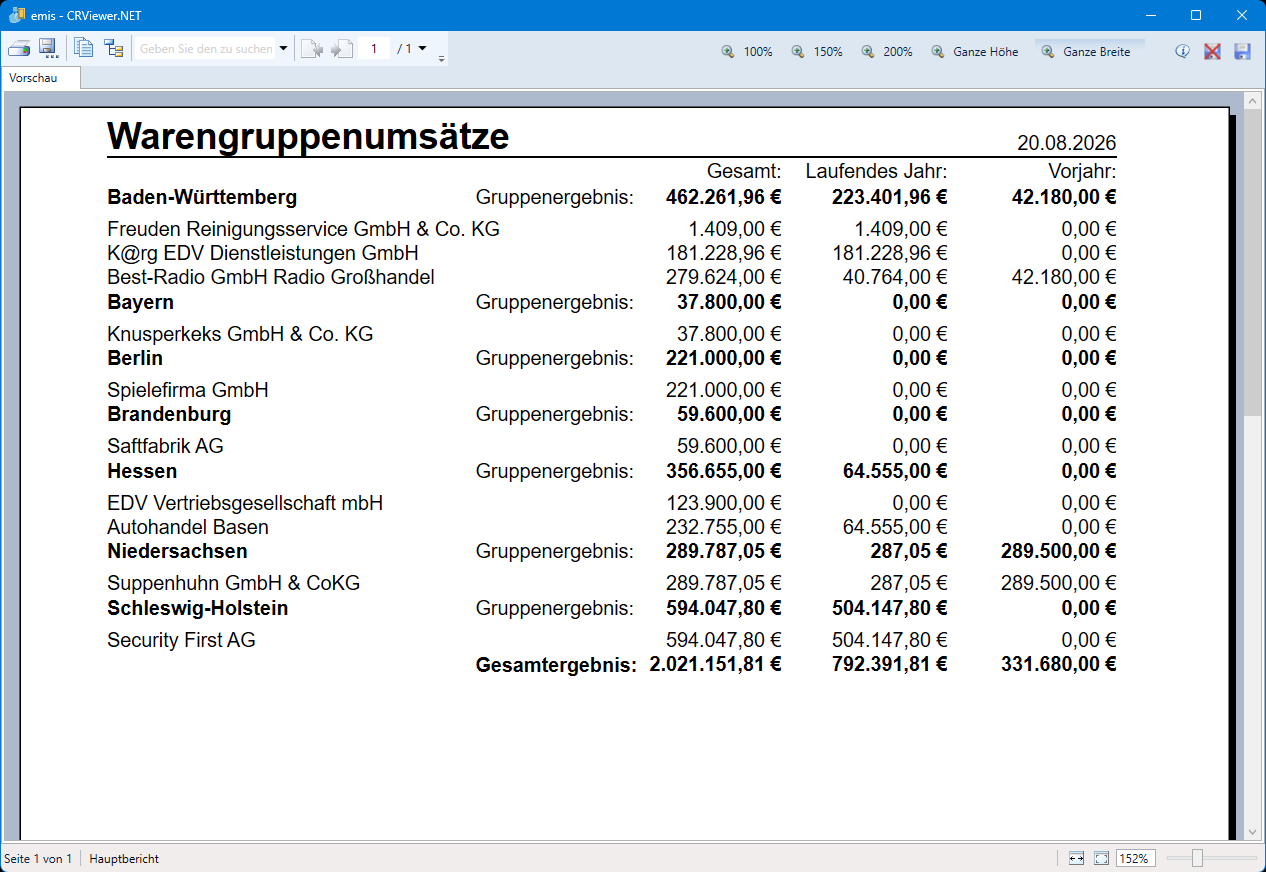Open the info icon in toolbar
Image resolution: width=1266 pixels, height=872 pixels.
[1182, 51]
